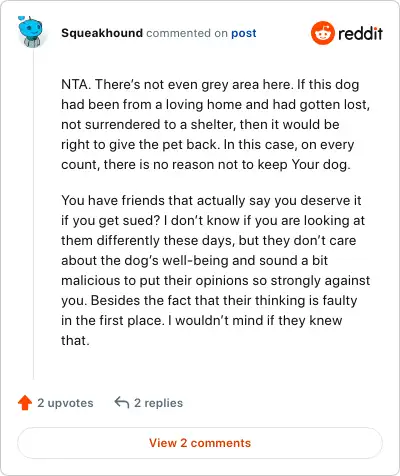This screenshot has width=400, height=476.
Task: Visit the Squeakhound username profile
Action: (102, 33)
